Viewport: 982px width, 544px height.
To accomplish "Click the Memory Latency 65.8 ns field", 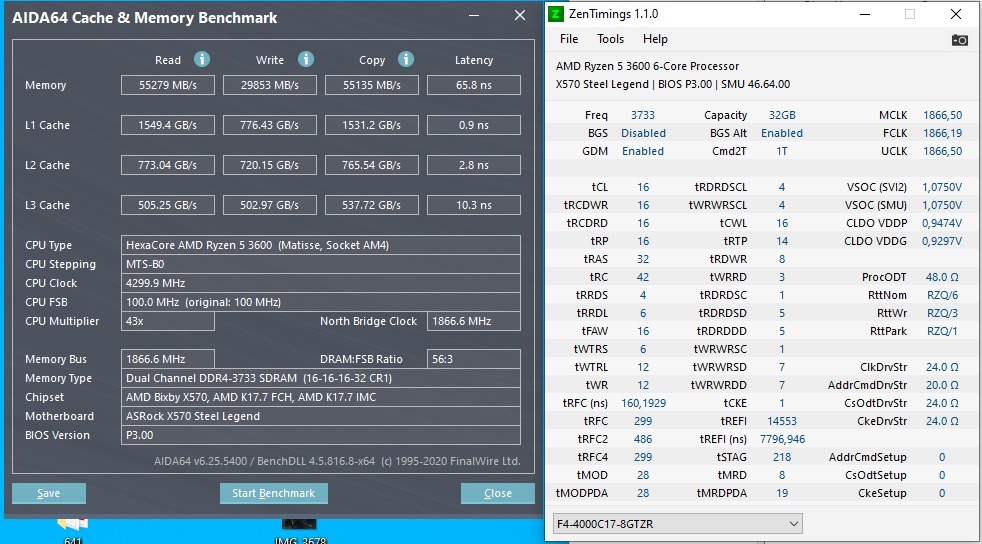I will [x=474, y=85].
